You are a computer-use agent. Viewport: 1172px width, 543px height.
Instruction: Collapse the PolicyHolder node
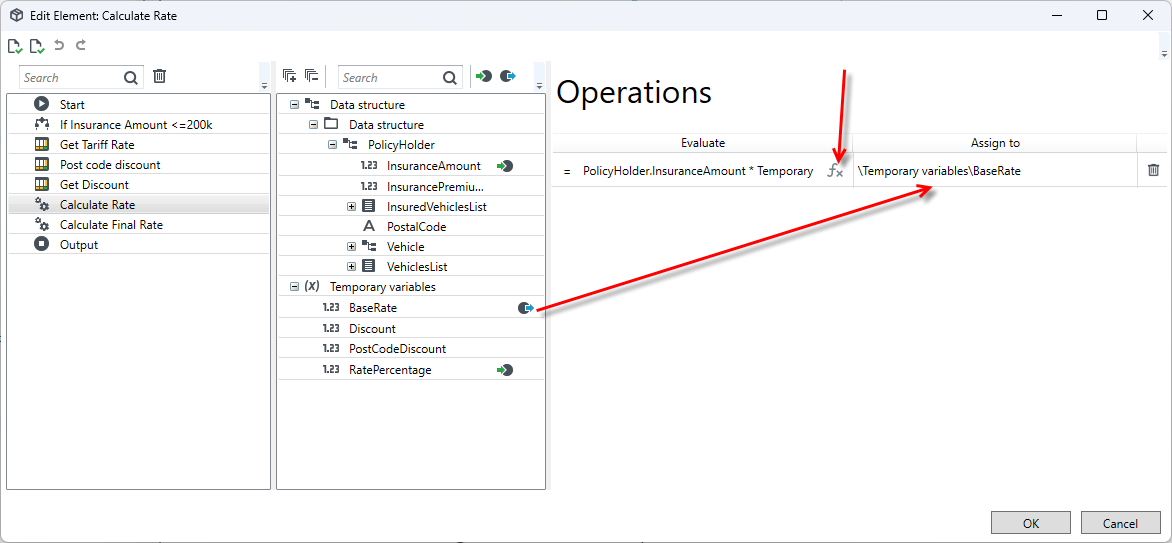[x=332, y=145]
